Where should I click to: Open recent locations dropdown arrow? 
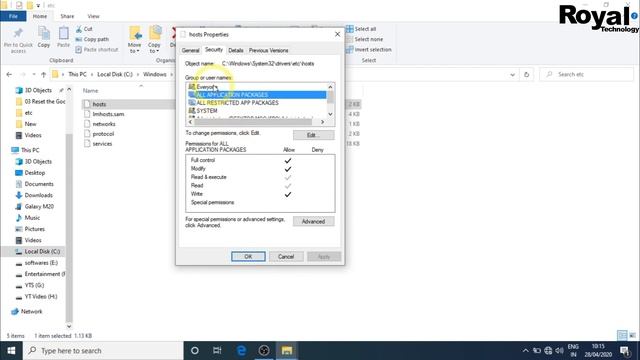pyautogui.click(x=33, y=74)
